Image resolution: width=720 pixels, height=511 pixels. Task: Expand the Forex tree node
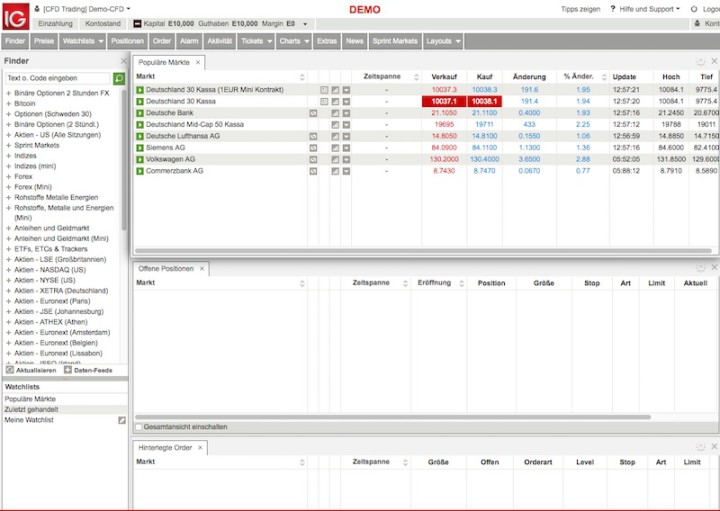point(8,177)
